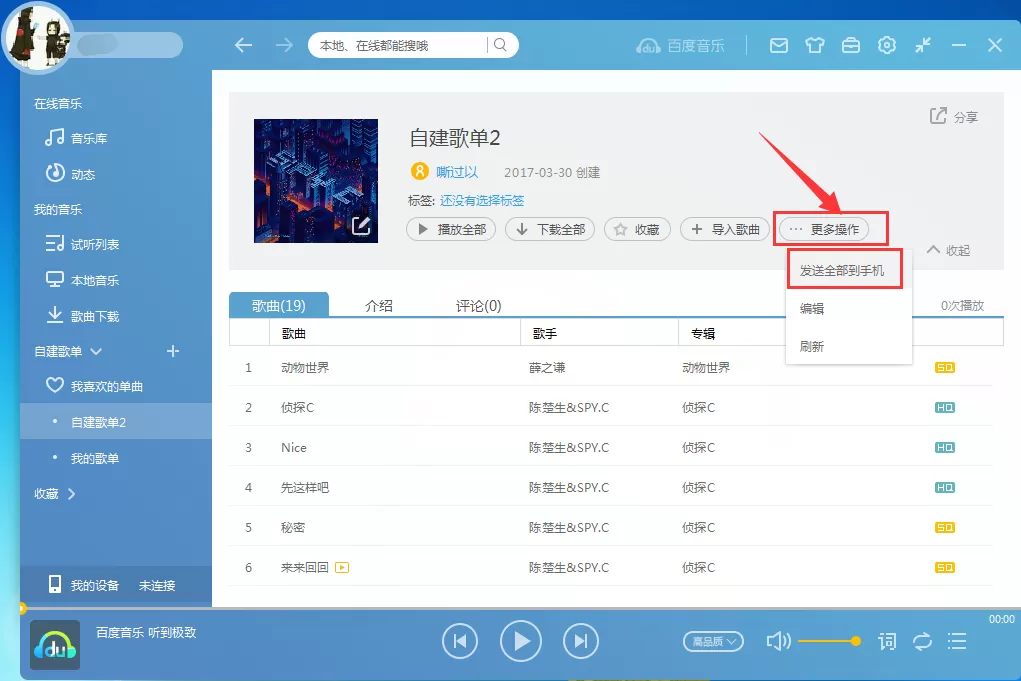Select song 先这样吧 in list
The image size is (1021, 681).
click(305, 488)
